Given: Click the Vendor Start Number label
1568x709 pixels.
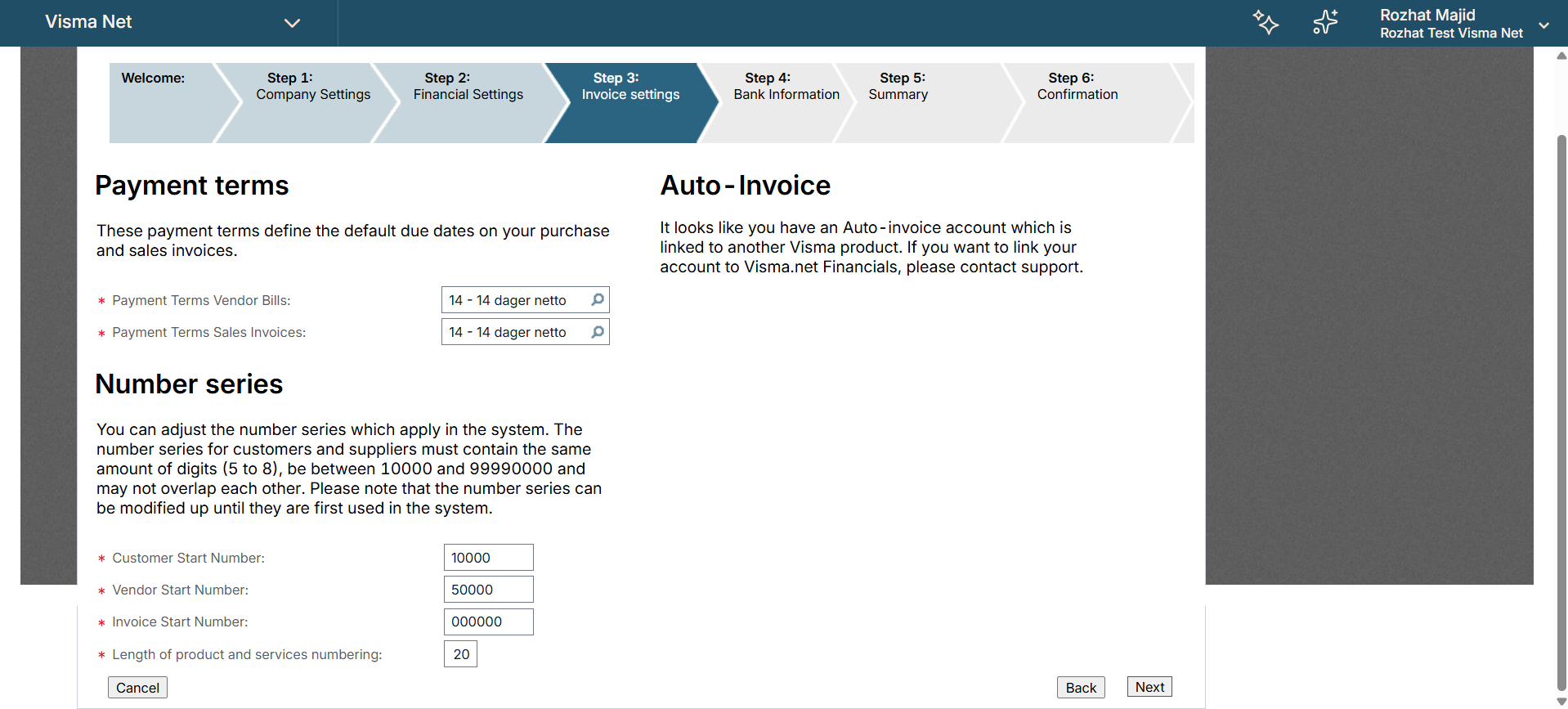Looking at the screenshot, I should 181,590.
